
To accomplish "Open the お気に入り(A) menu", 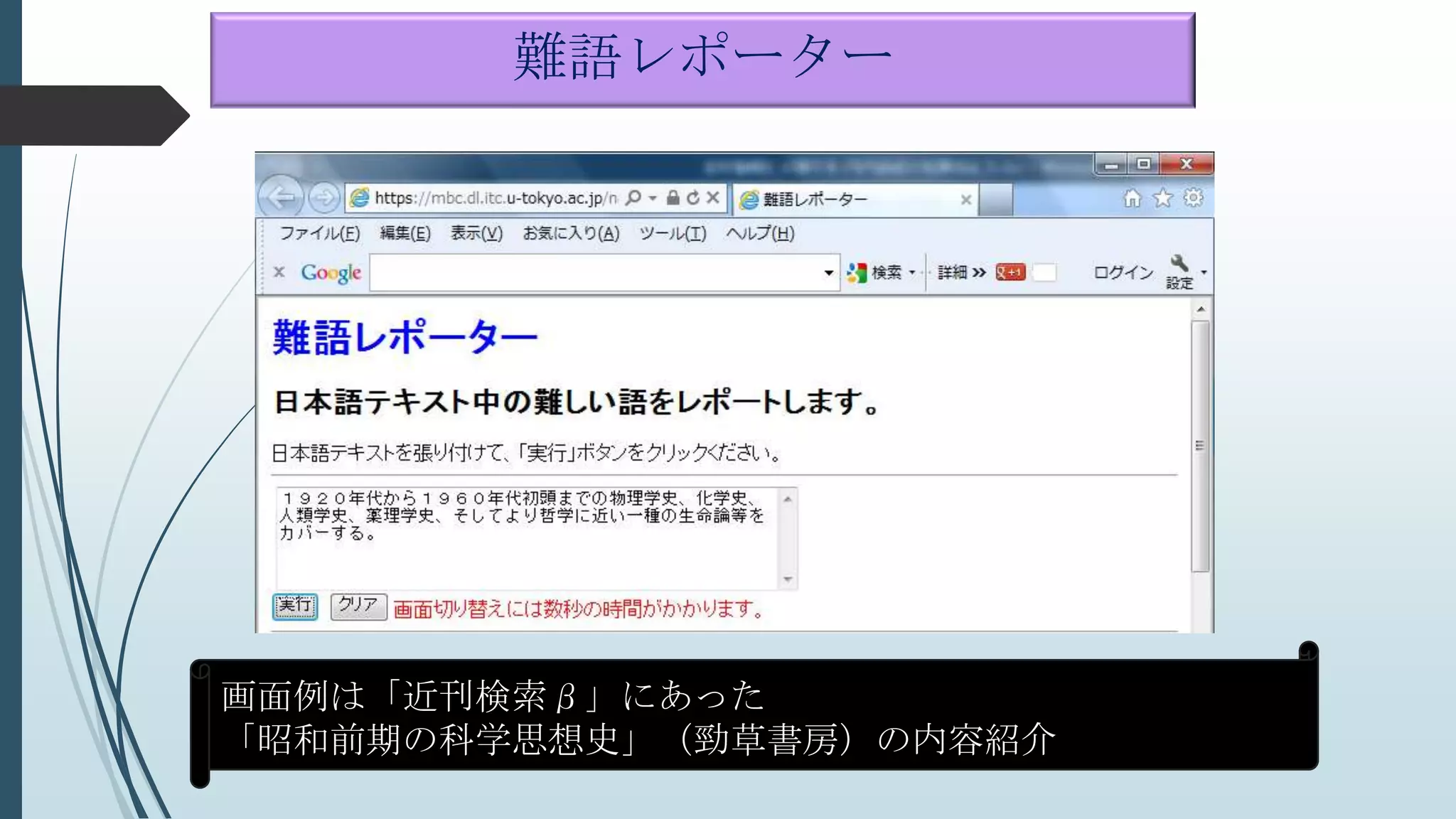I will [x=571, y=233].
